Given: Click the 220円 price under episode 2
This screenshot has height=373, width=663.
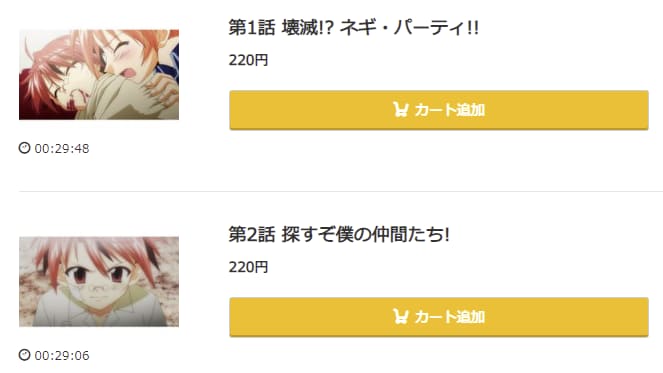Looking at the screenshot, I should tap(248, 267).
